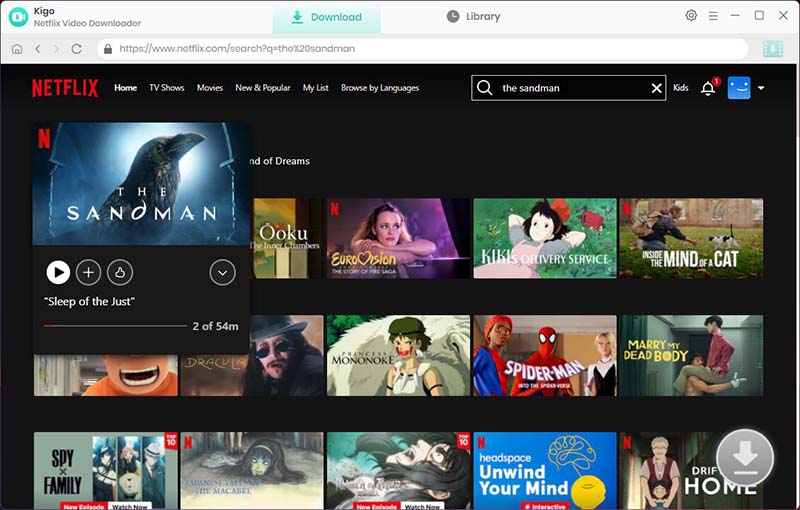Click the Netflix search field
The image size is (800, 510).
point(571,88)
